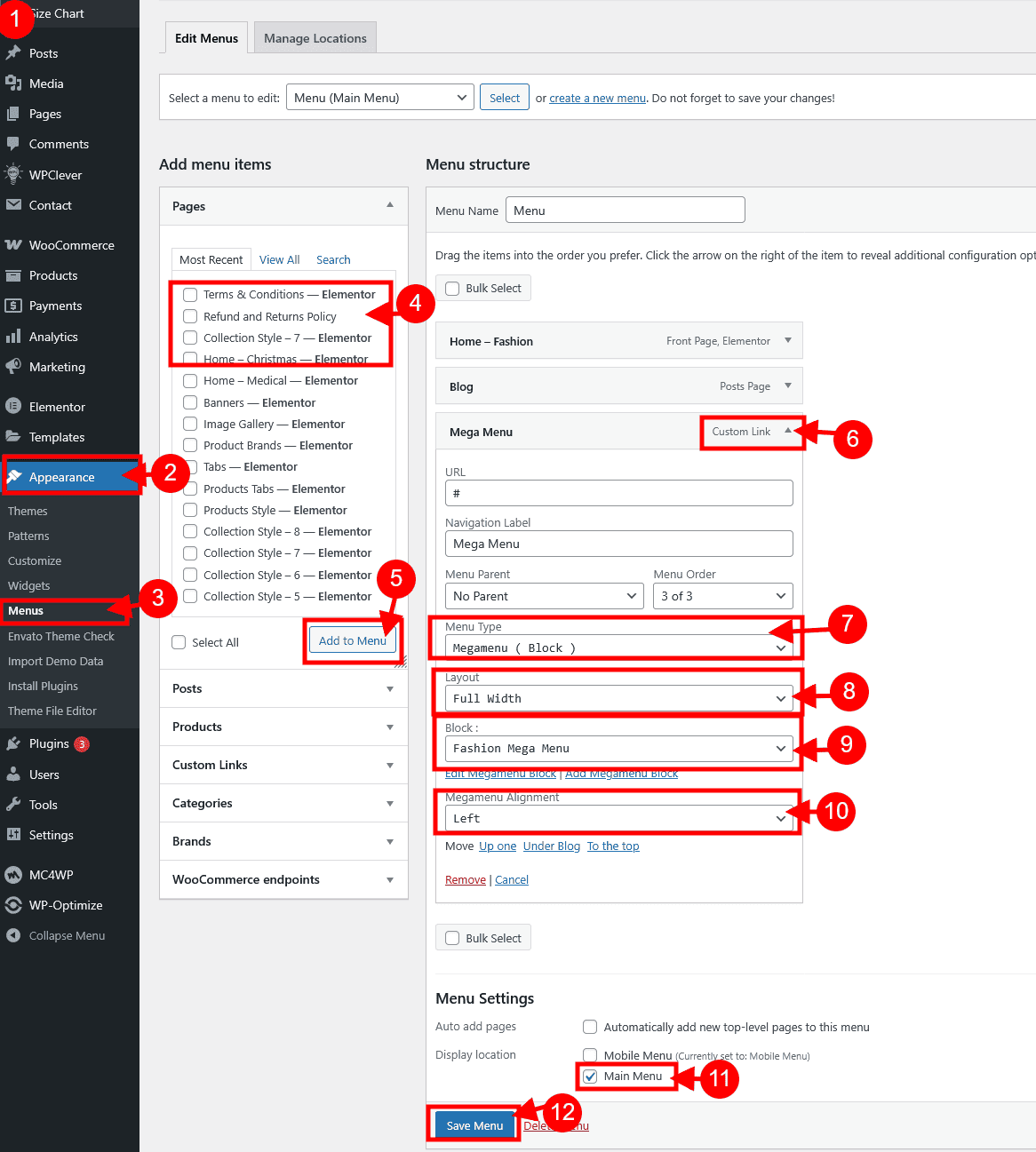Switch to the Manage Locations tab
Screen dimensions: 1036x1152
click(x=315, y=38)
